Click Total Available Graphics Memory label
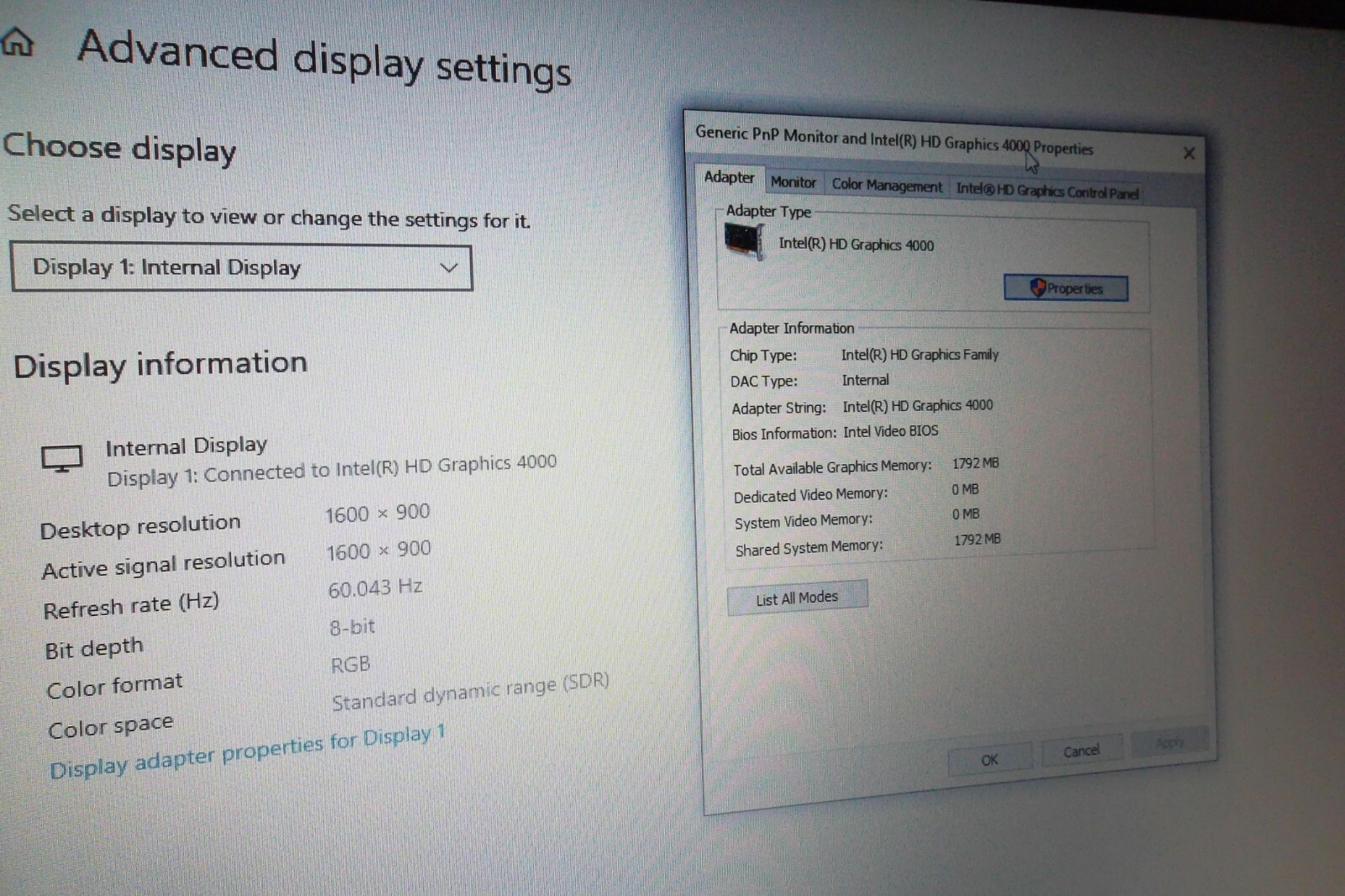 click(x=832, y=467)
